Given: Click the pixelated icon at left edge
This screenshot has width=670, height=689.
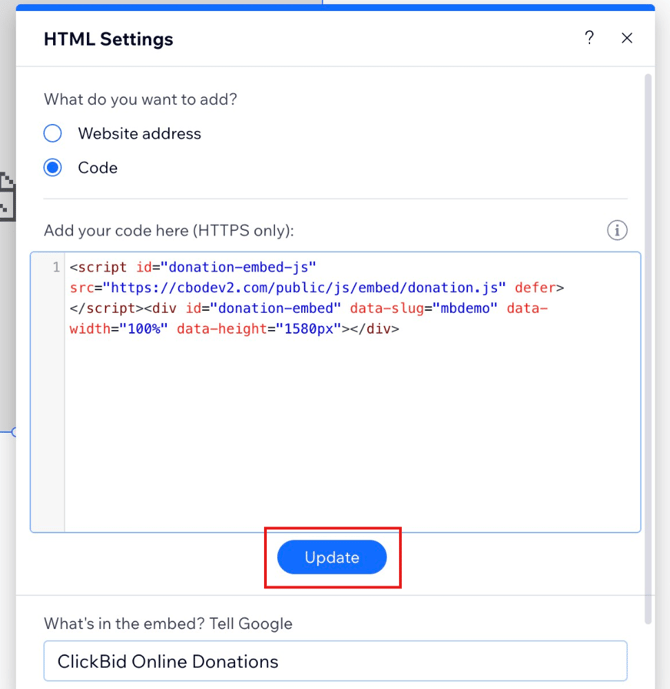Looking at the screenshot, I should pos(7,197).
